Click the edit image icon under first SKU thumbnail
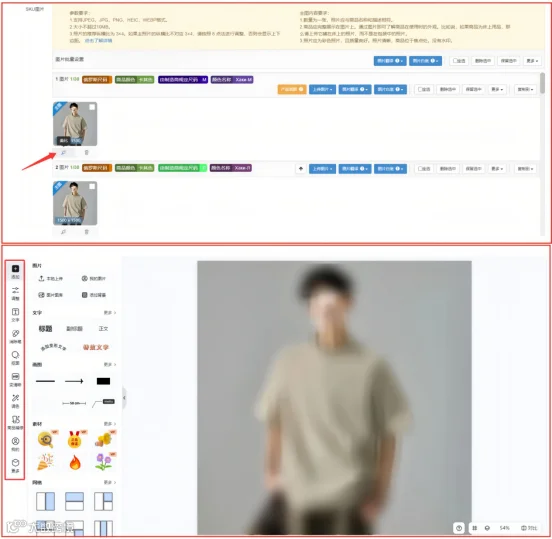Screen dimensions: 552x539 (x=63, y=152)
